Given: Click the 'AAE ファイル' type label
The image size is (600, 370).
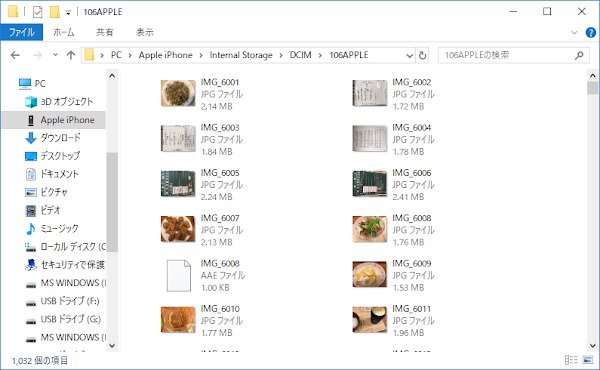Looking at the screenshot, I should pyautogui.click(x=223, y=275).
